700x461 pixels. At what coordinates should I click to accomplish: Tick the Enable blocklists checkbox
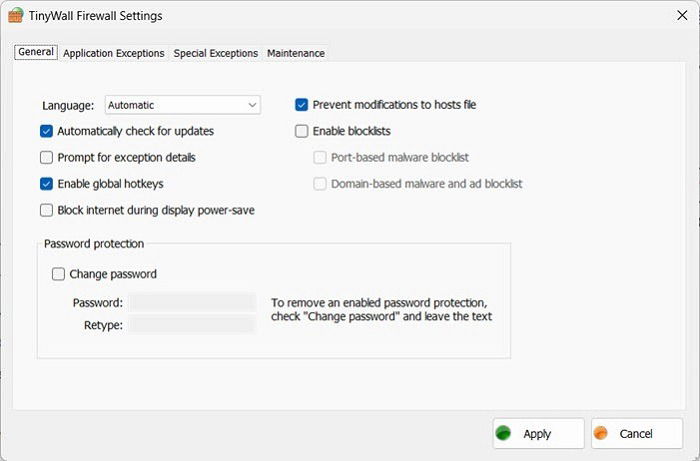[x=302, y=131]
